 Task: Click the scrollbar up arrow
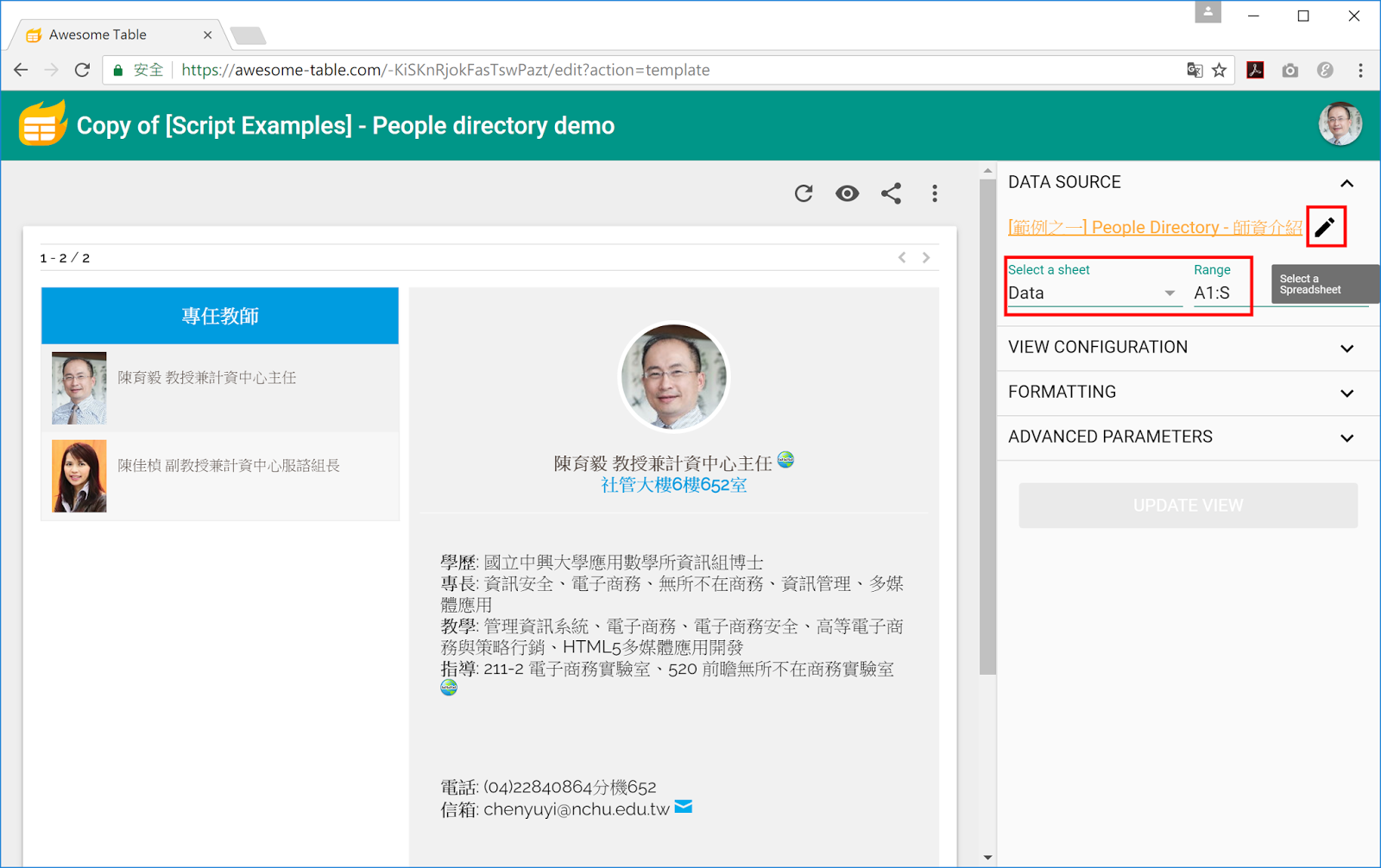click(x=987, y=171)
